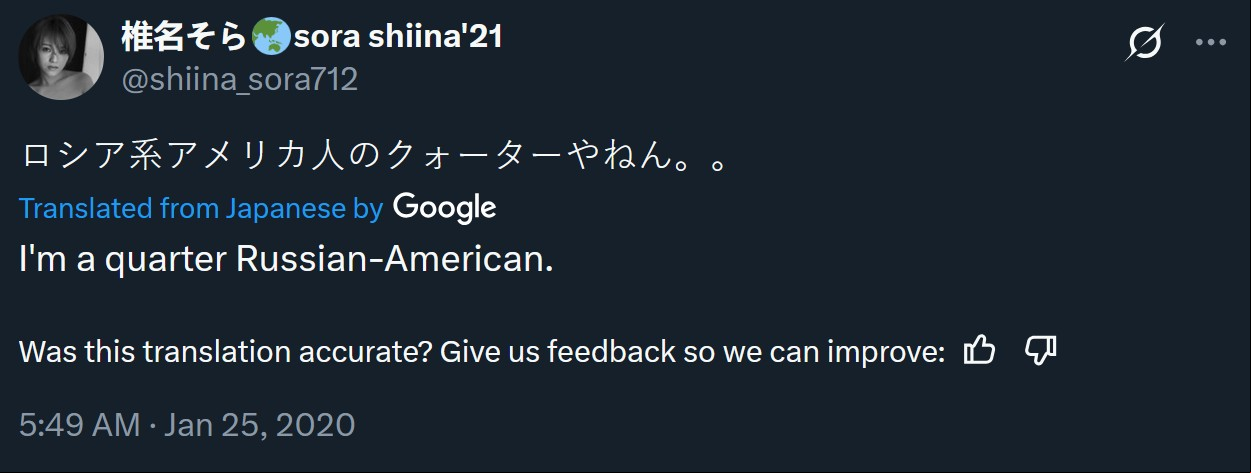The image size is (1251, 473).
Task: Click the Jan 25, 2020 date
Action: pos(259,424)
